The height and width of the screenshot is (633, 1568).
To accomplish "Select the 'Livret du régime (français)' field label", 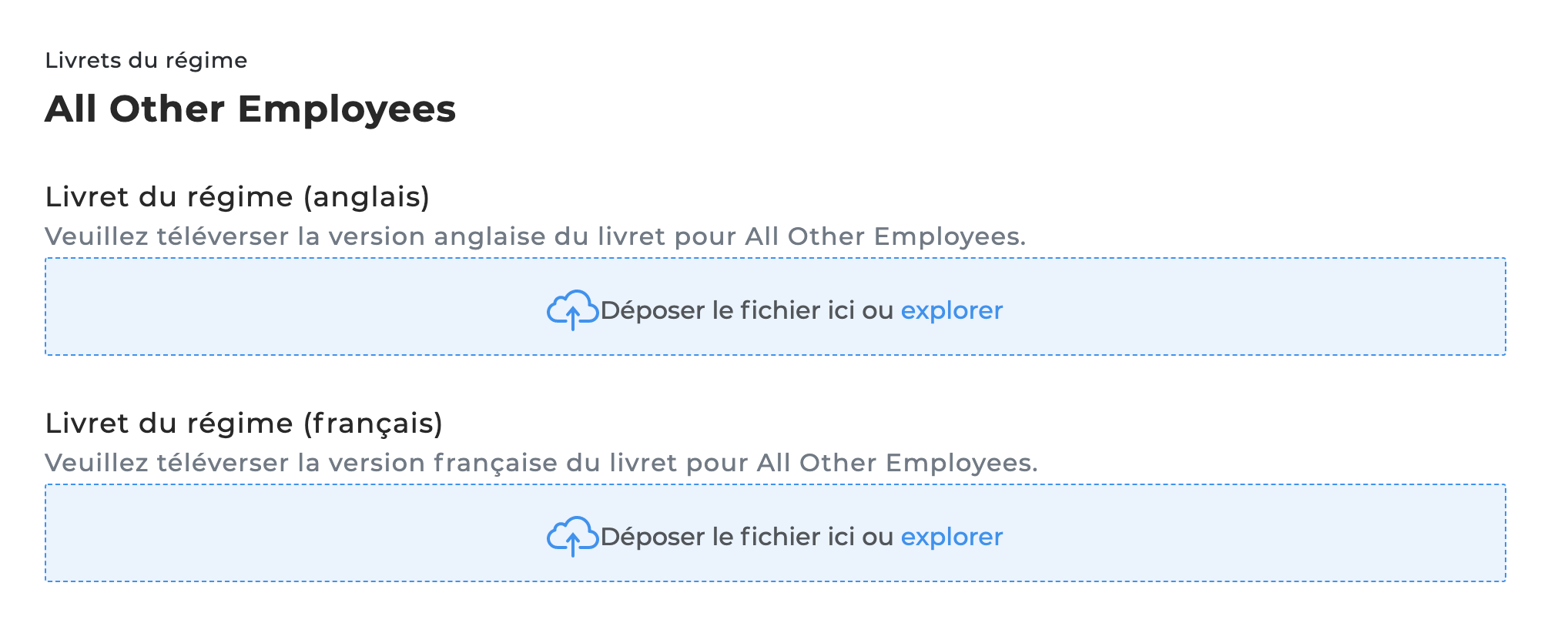I will click(x=244, y=424).
